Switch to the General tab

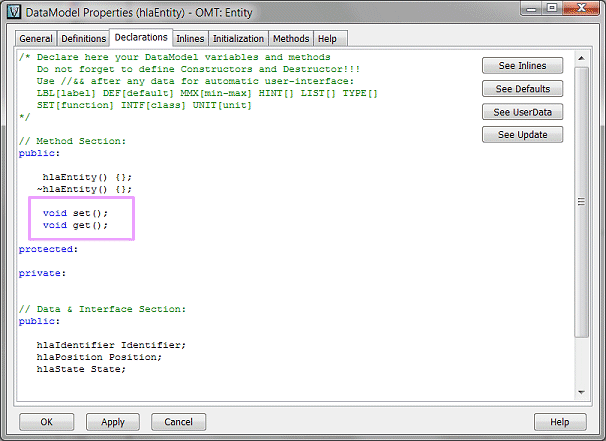[x=35, y=39]
